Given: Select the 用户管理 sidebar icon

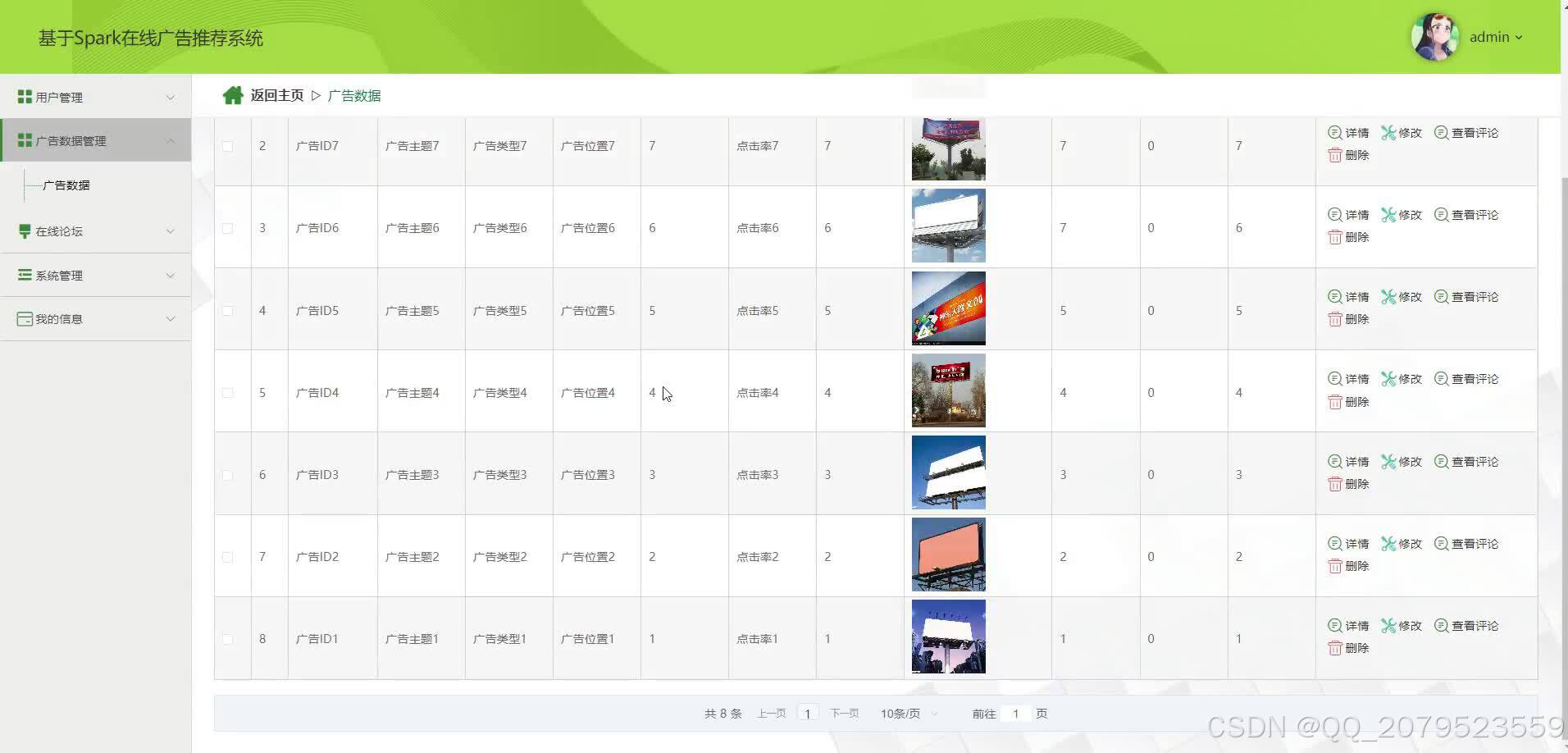Looking at the screenshot, I should [x=24, y=96].
